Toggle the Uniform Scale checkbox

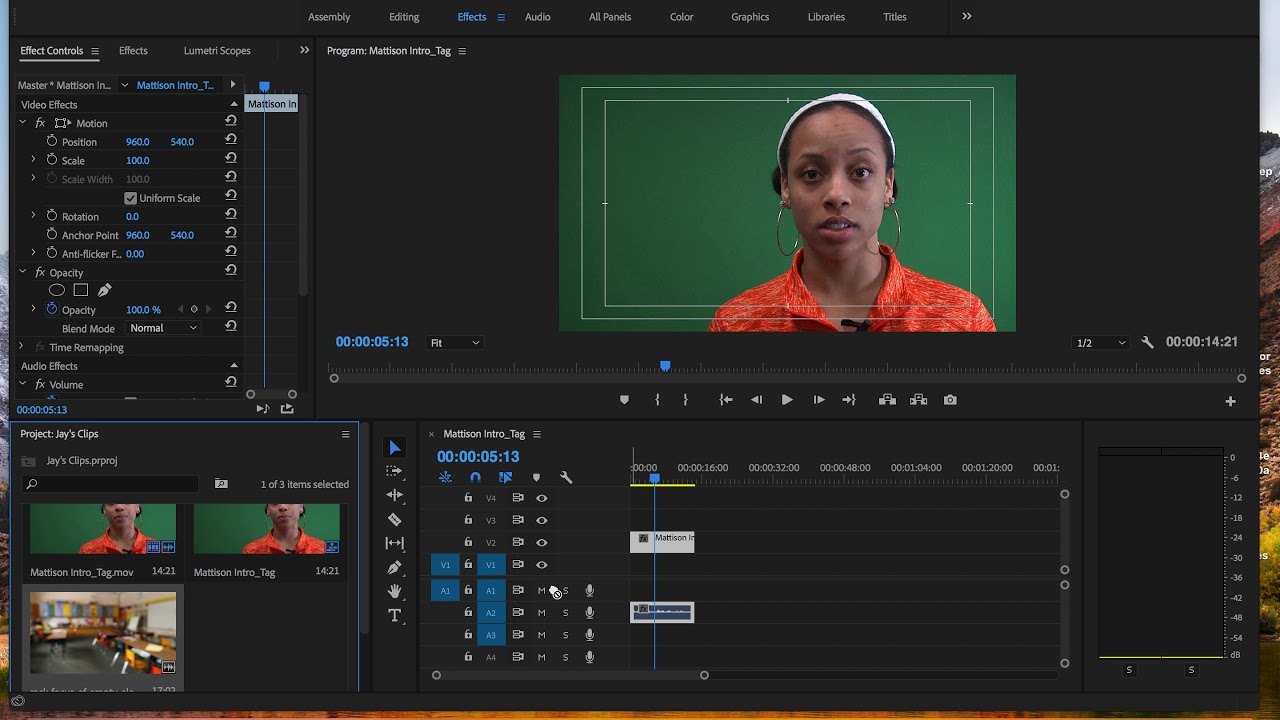click(x=130, y=198)
